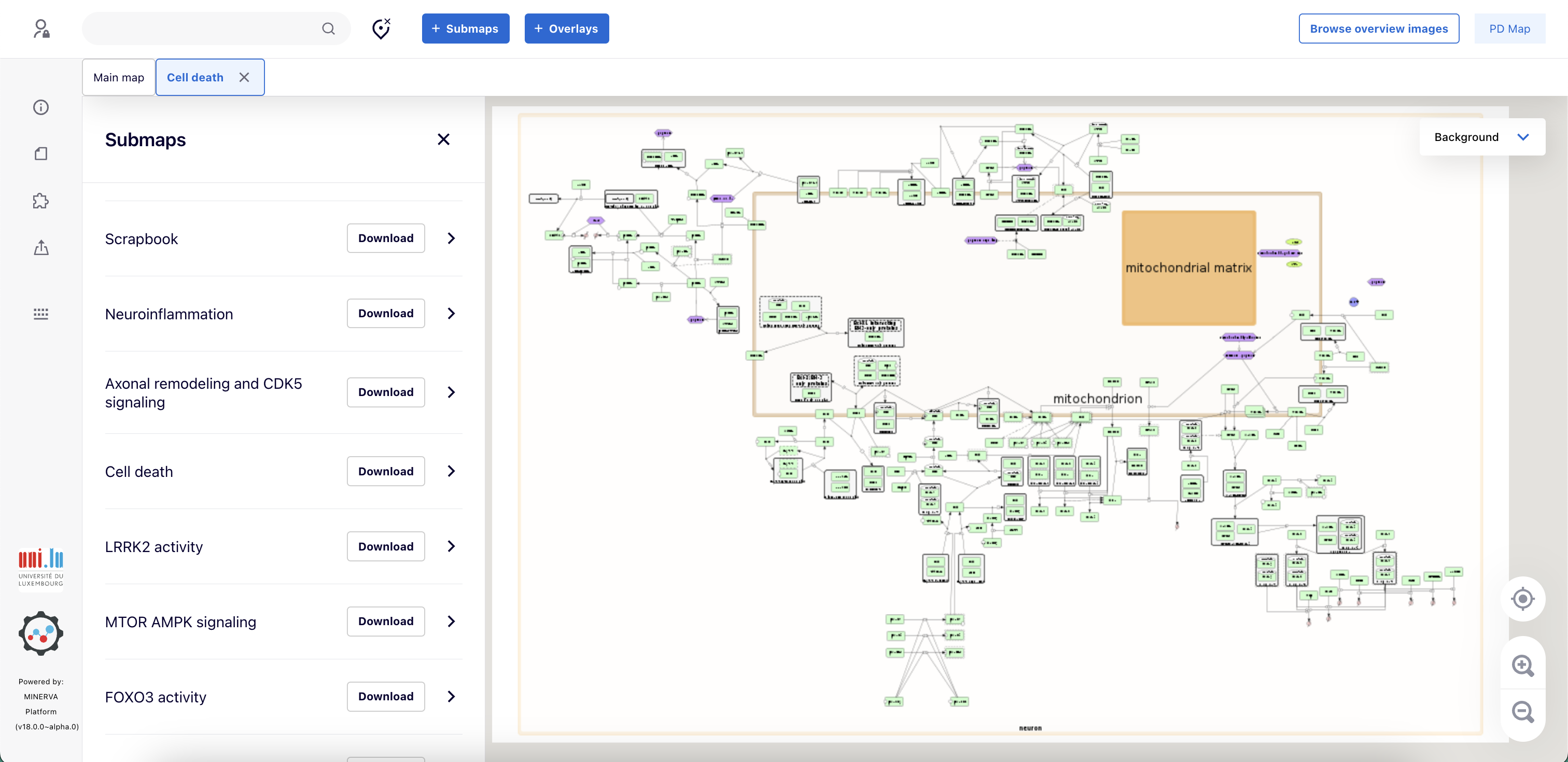Switch to the Main map tab

(119, 77)
